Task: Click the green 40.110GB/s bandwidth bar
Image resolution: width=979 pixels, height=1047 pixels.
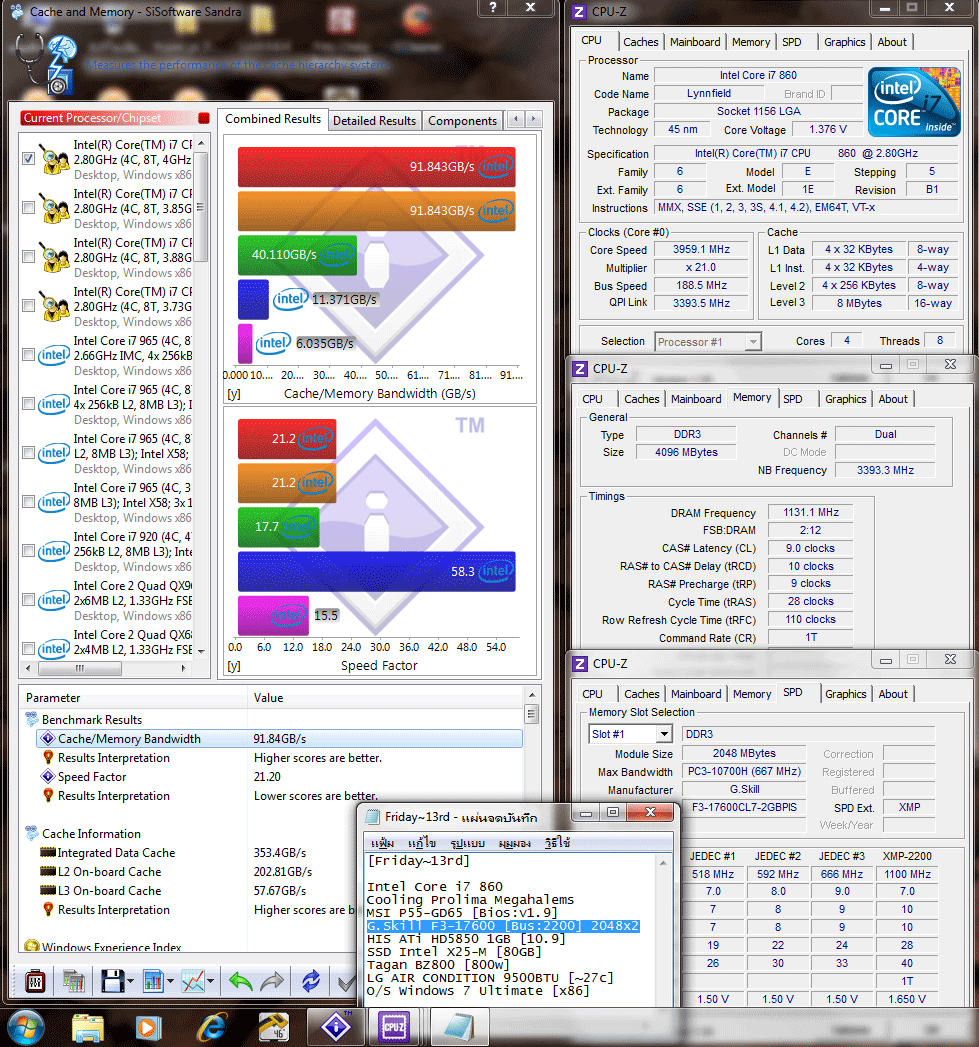Action: coord(297,255)
